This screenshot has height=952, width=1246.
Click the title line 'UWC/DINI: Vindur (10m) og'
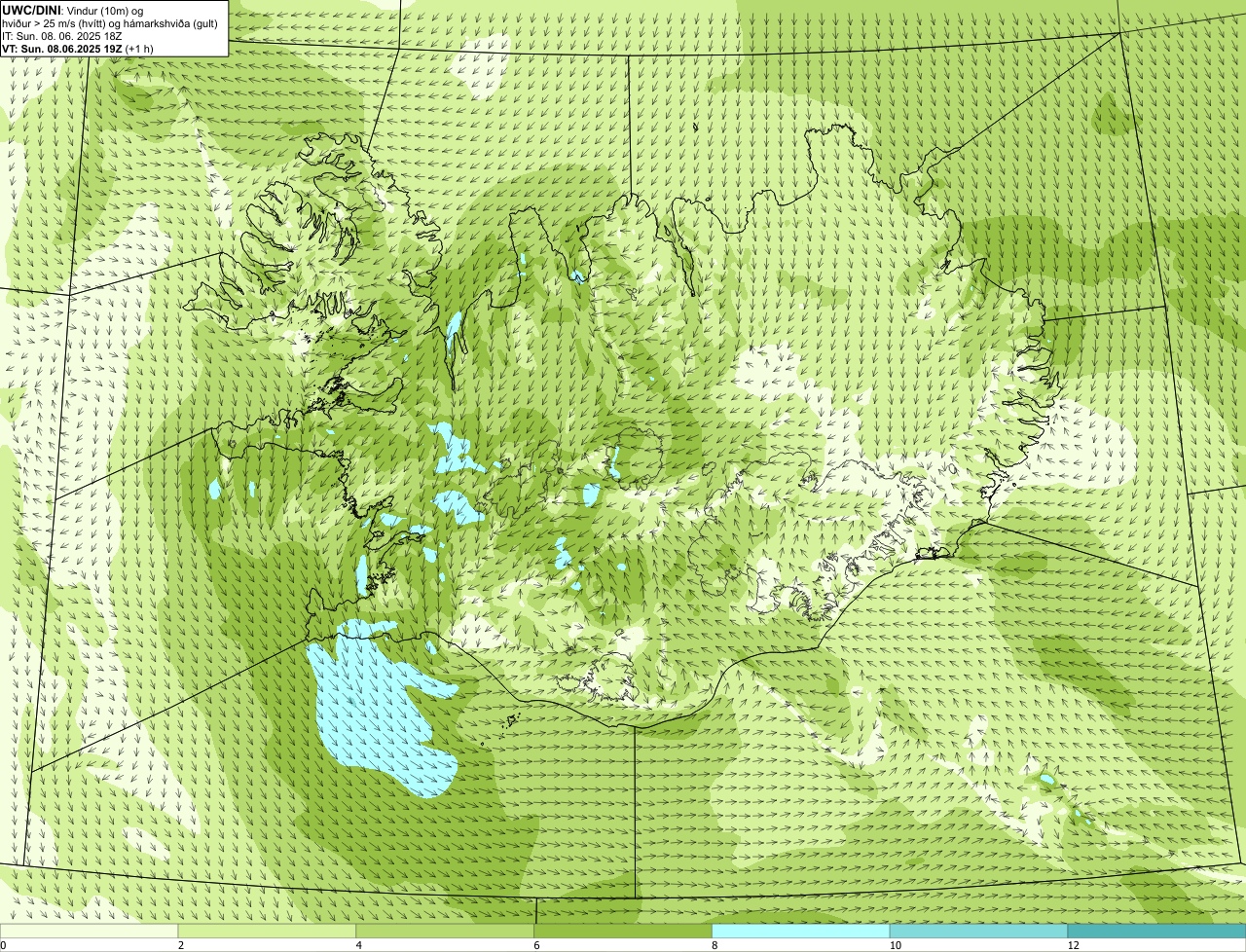[x=73, y=10]
